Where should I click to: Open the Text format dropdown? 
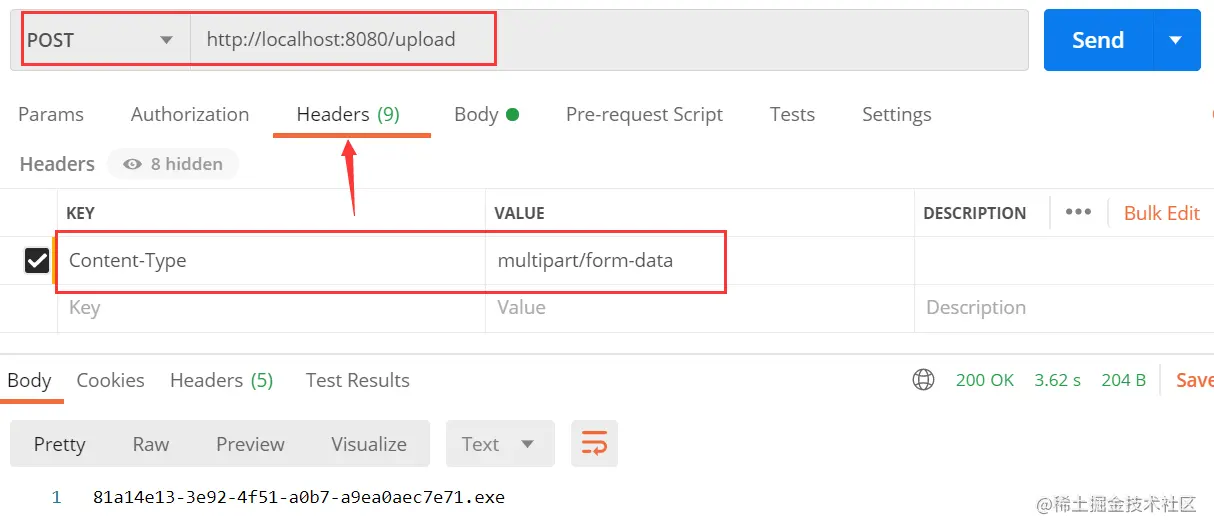(x=500, y=444)
